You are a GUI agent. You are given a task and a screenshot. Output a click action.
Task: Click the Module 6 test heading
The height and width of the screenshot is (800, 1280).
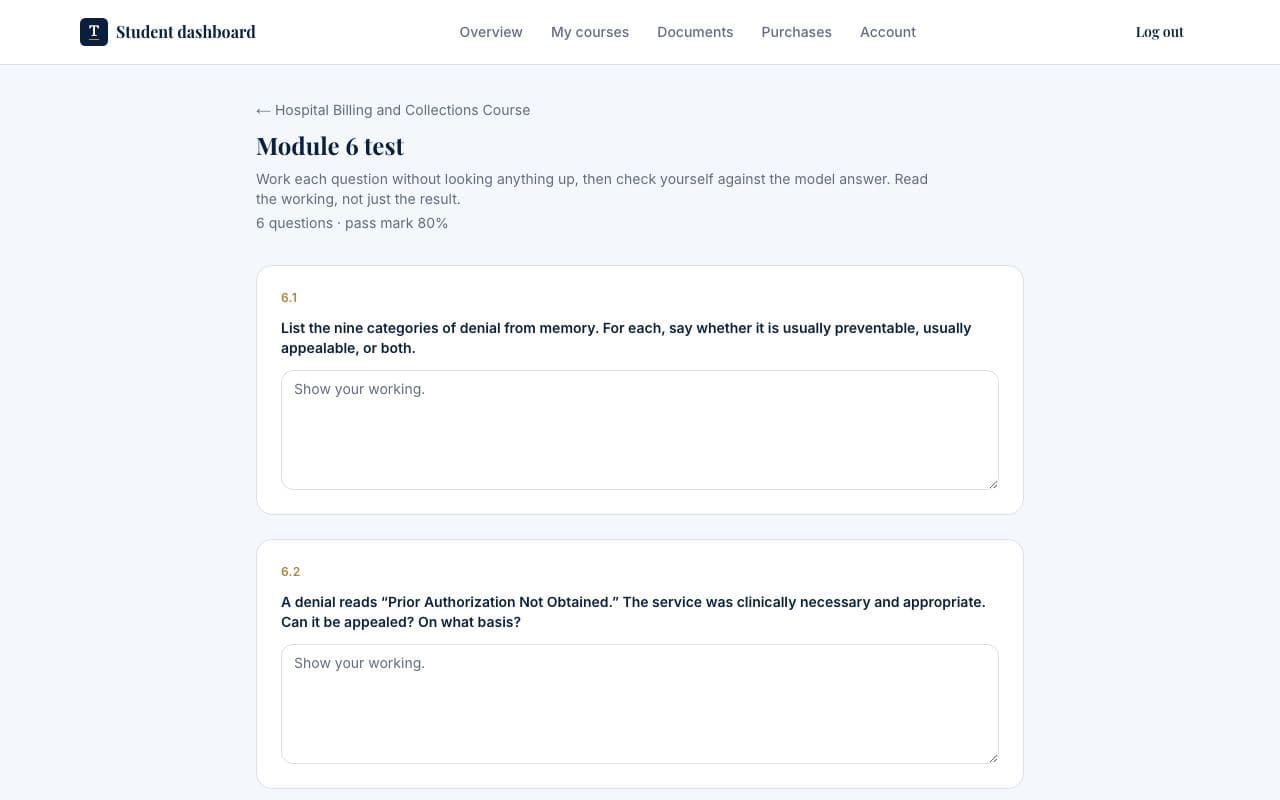click(330, 146)
